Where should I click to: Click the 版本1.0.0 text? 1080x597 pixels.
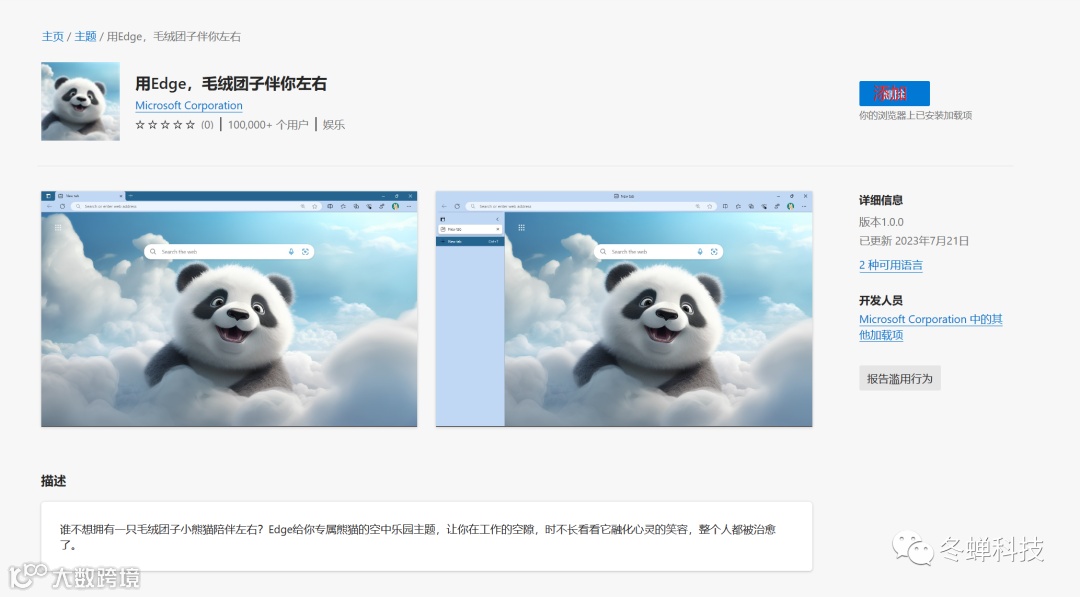click(x=881, y=222)
